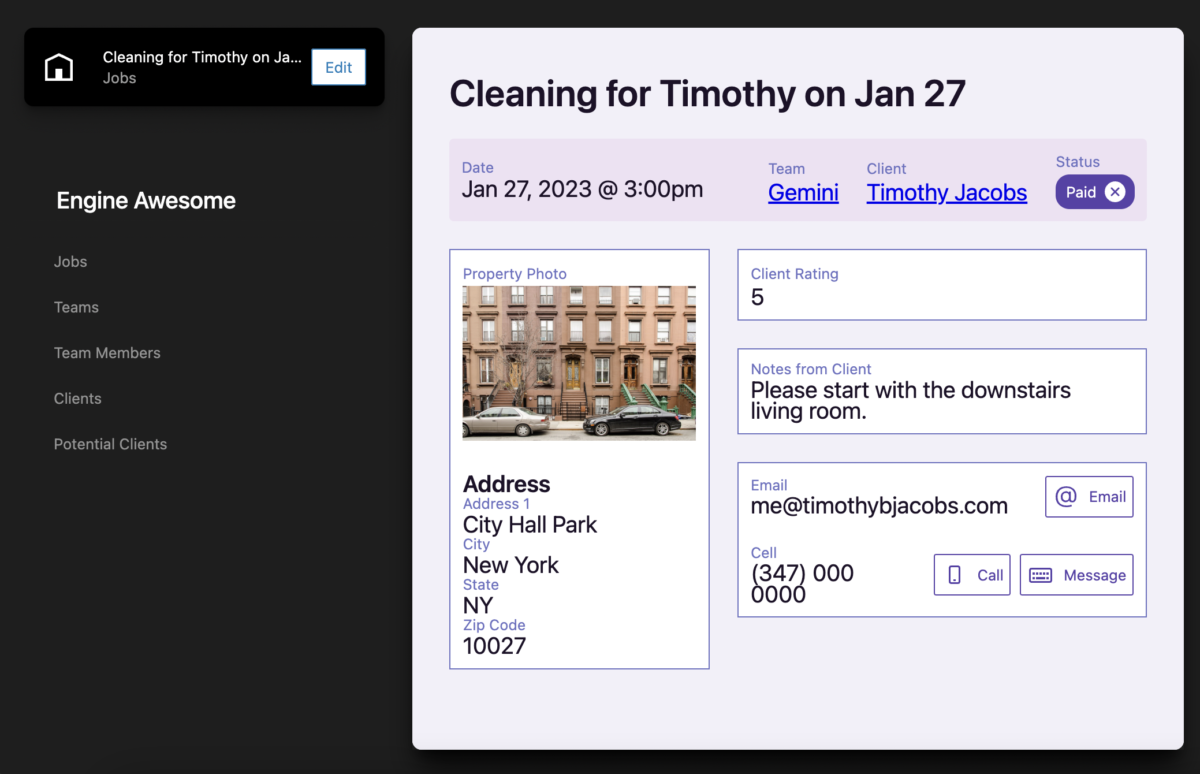The width and height of the screenshot is (1200, 774).
Task: Click the Paid status badge
Action: click(1081, 192)
